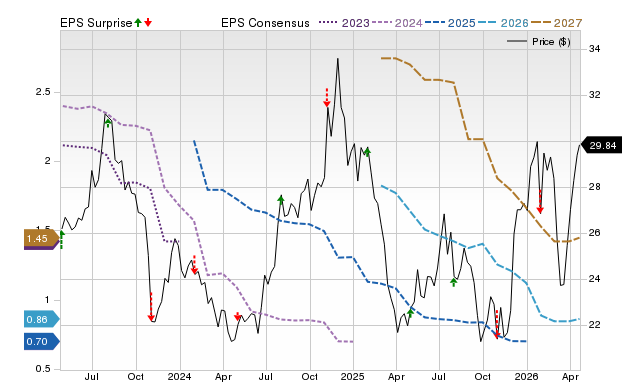Select the green EPS surprise arrow at the July 2023 price peak

coord(108,123)
